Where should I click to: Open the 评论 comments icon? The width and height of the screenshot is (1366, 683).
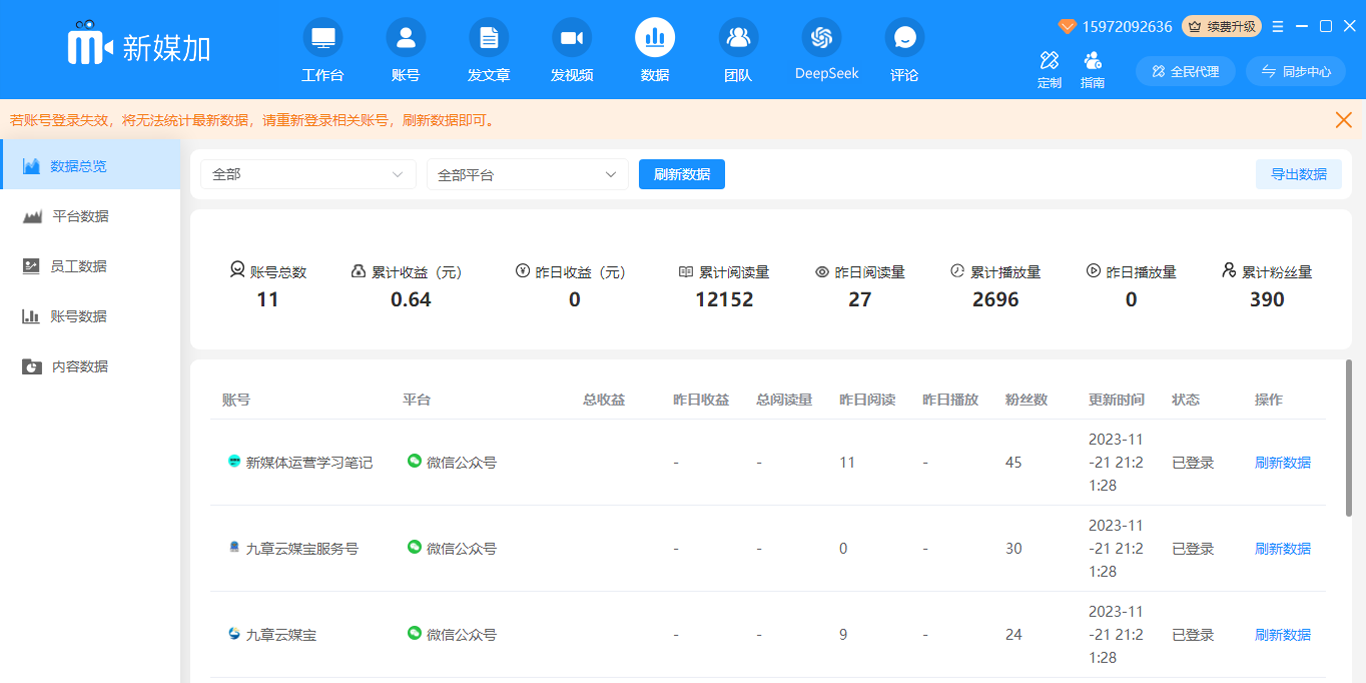click(x=904, y=39)
